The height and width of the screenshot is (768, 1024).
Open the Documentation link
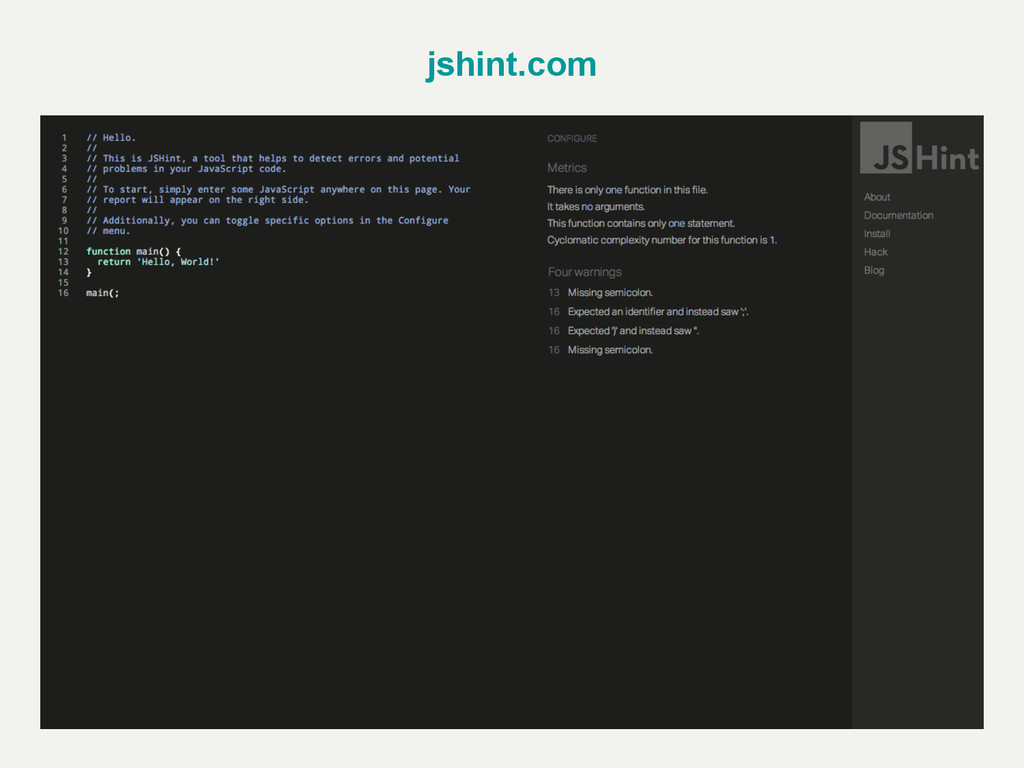[x=899, y=216]
